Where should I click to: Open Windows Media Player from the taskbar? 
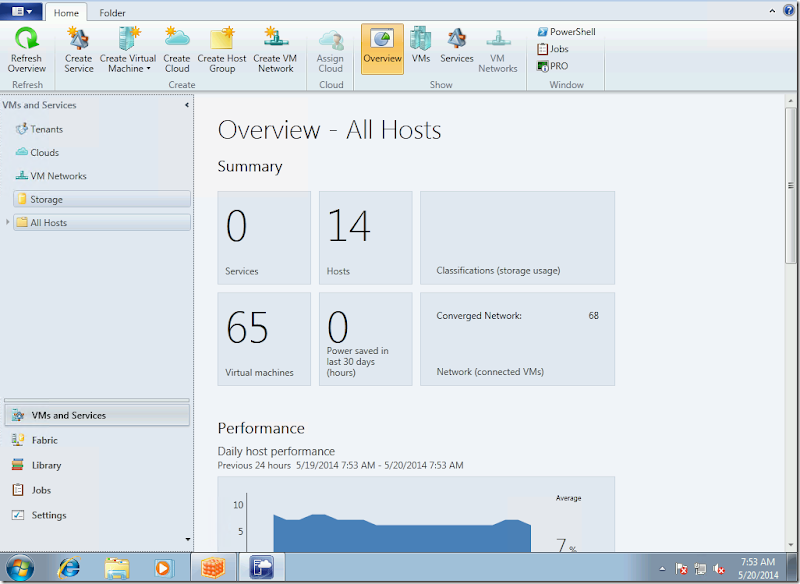[164, 568]
